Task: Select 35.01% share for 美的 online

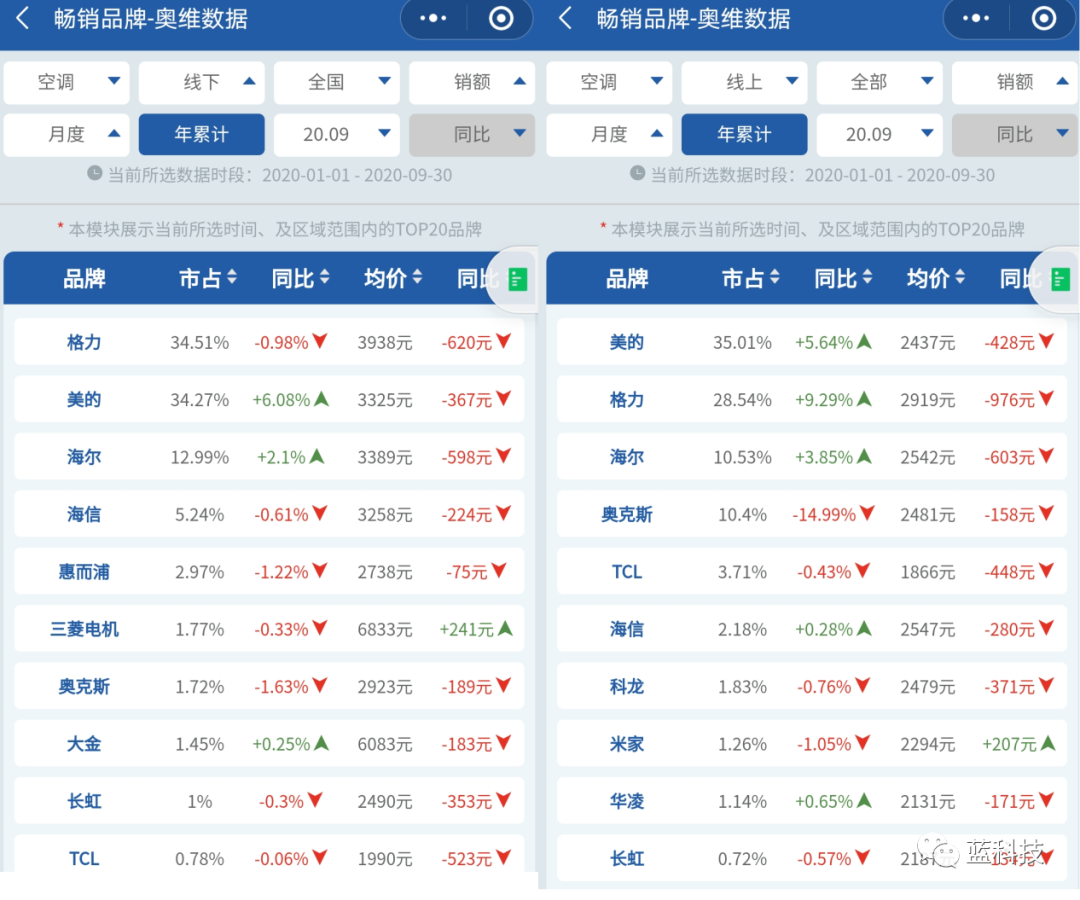Action: [x=742, y=342]
